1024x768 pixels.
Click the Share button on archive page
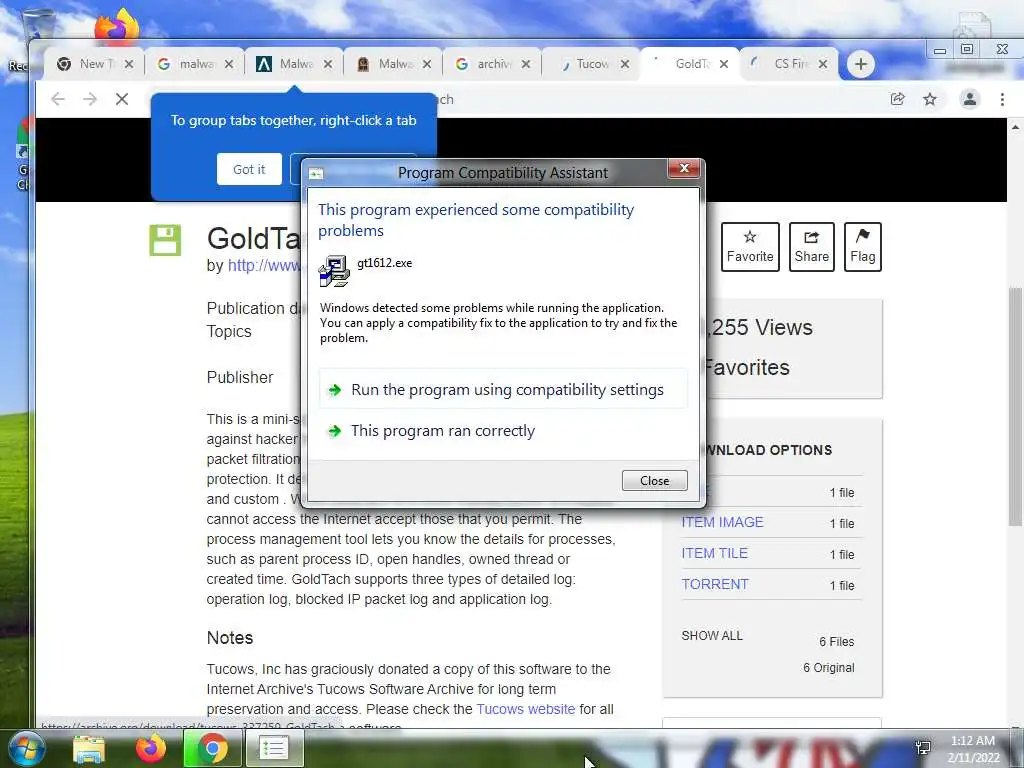(811, 247)
